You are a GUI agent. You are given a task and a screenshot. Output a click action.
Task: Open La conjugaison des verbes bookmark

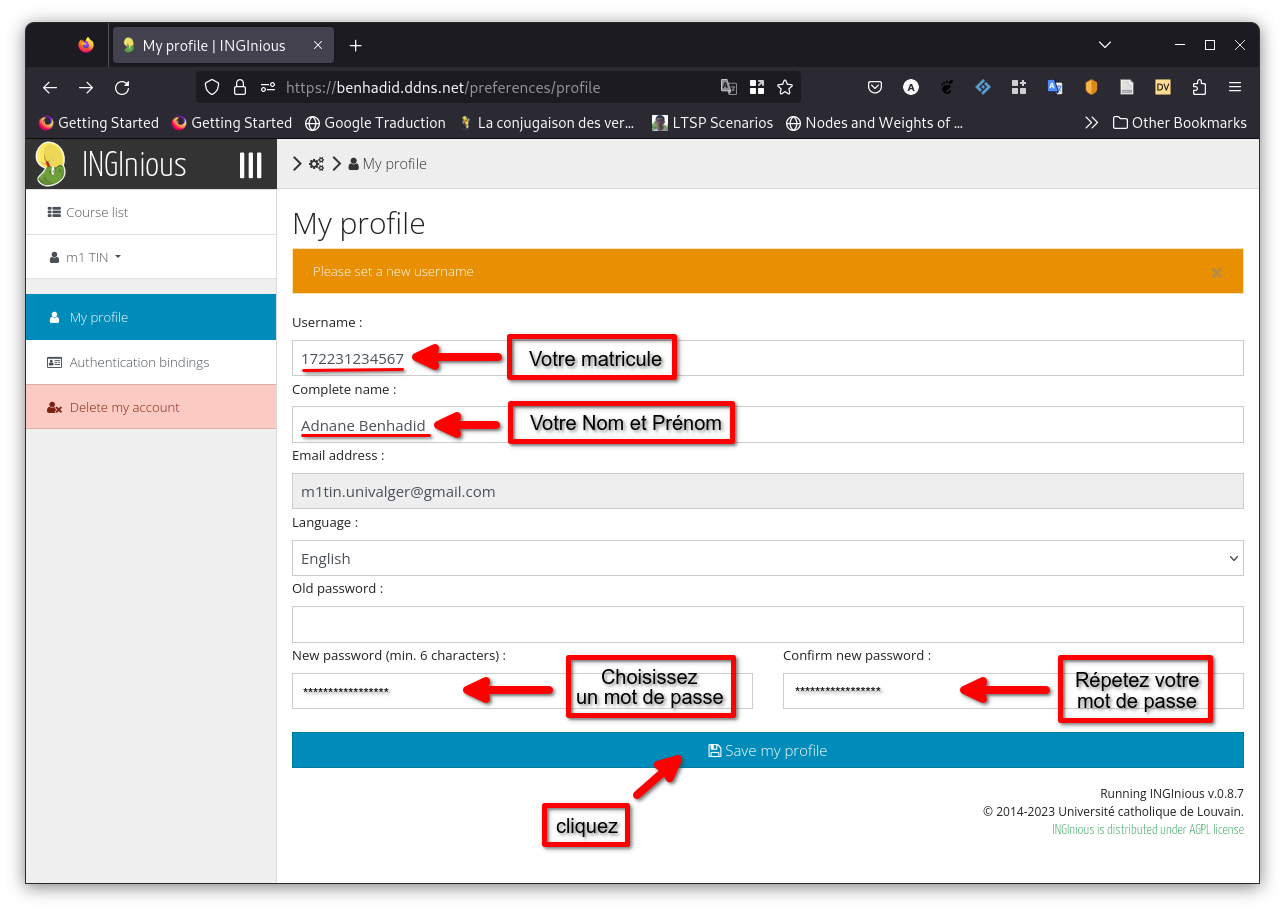click(547, 123)
